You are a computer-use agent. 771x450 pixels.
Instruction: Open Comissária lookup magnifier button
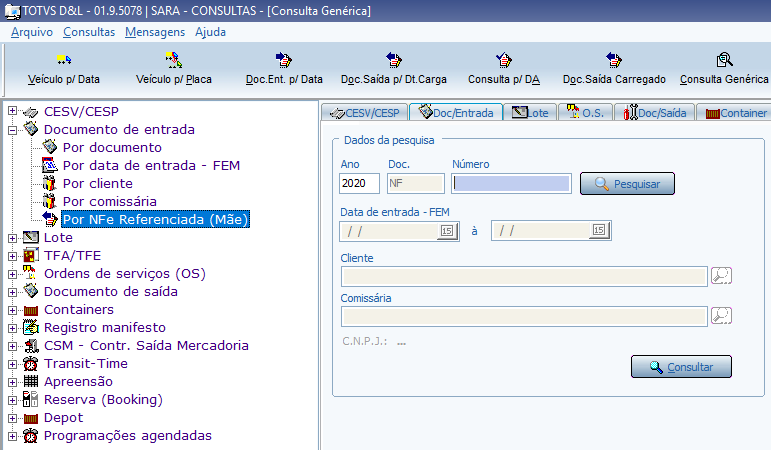pyautogui.click(x=721, y=316)
